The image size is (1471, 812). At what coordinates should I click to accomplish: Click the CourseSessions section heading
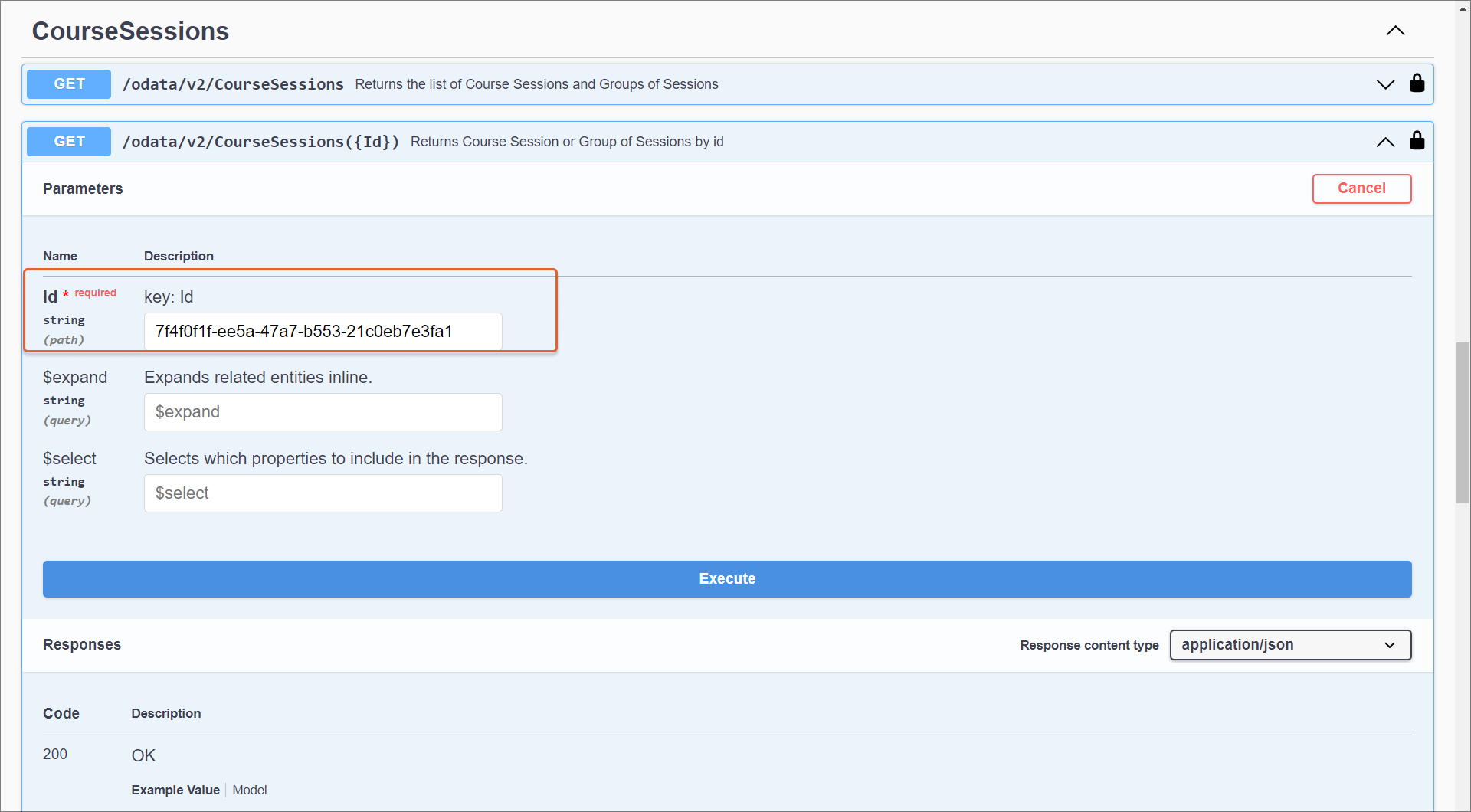[x=130, y=31]
